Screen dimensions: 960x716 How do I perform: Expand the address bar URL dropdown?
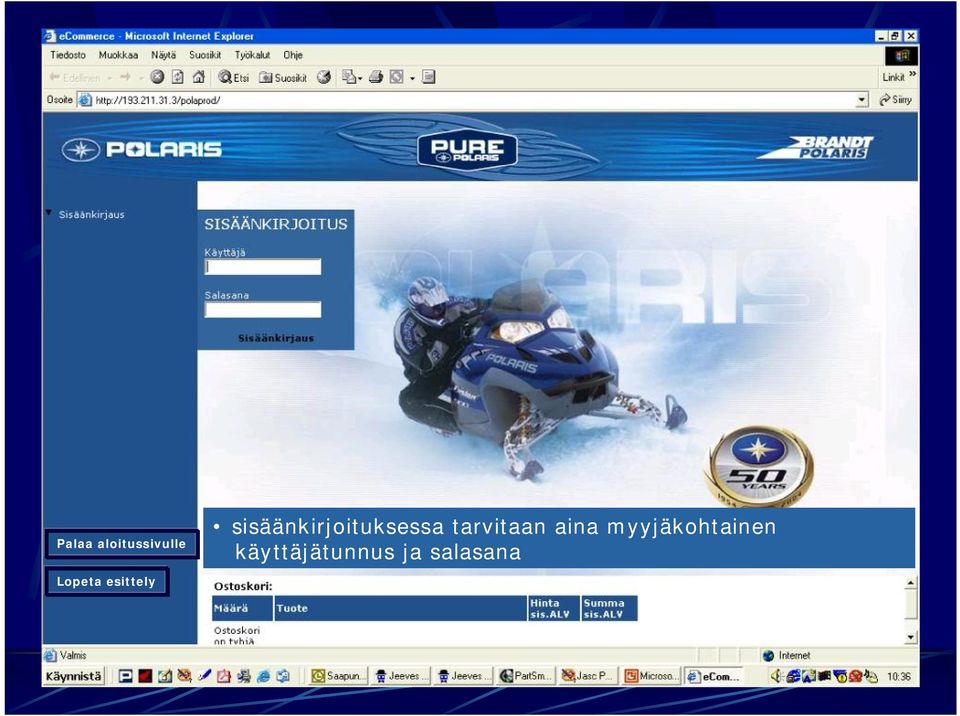[862, 100]
